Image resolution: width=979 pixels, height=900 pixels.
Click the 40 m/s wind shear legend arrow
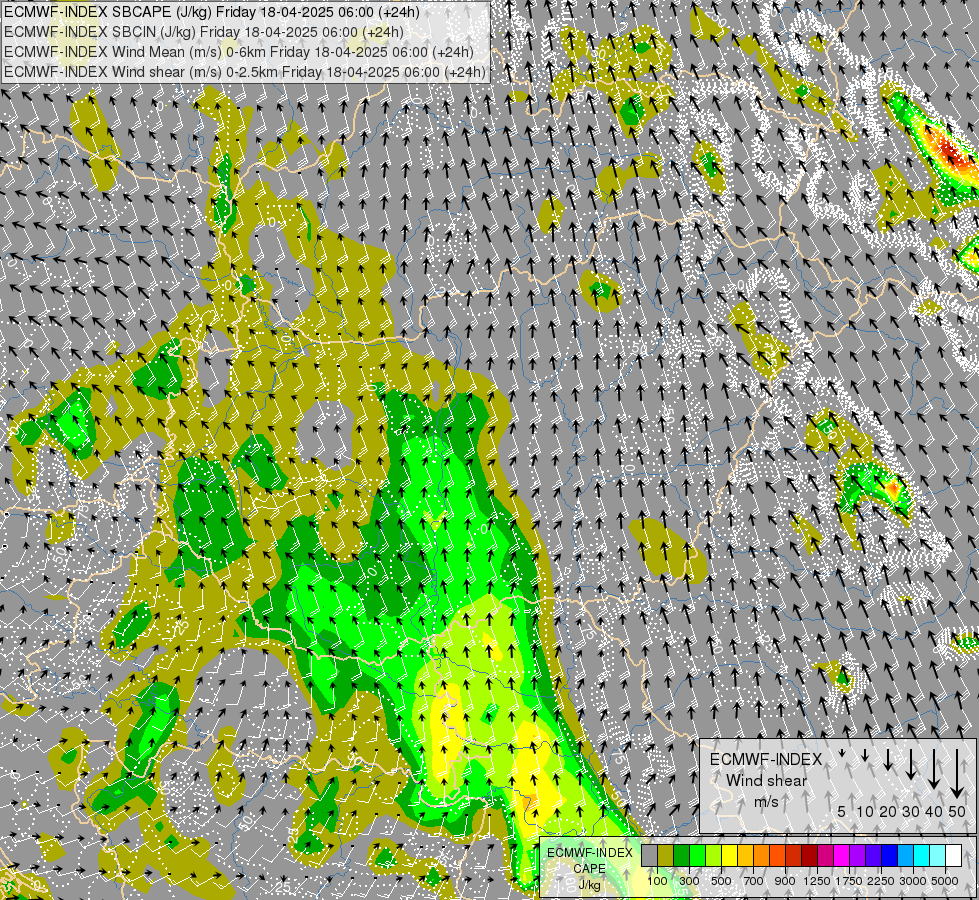coord(933,769)
